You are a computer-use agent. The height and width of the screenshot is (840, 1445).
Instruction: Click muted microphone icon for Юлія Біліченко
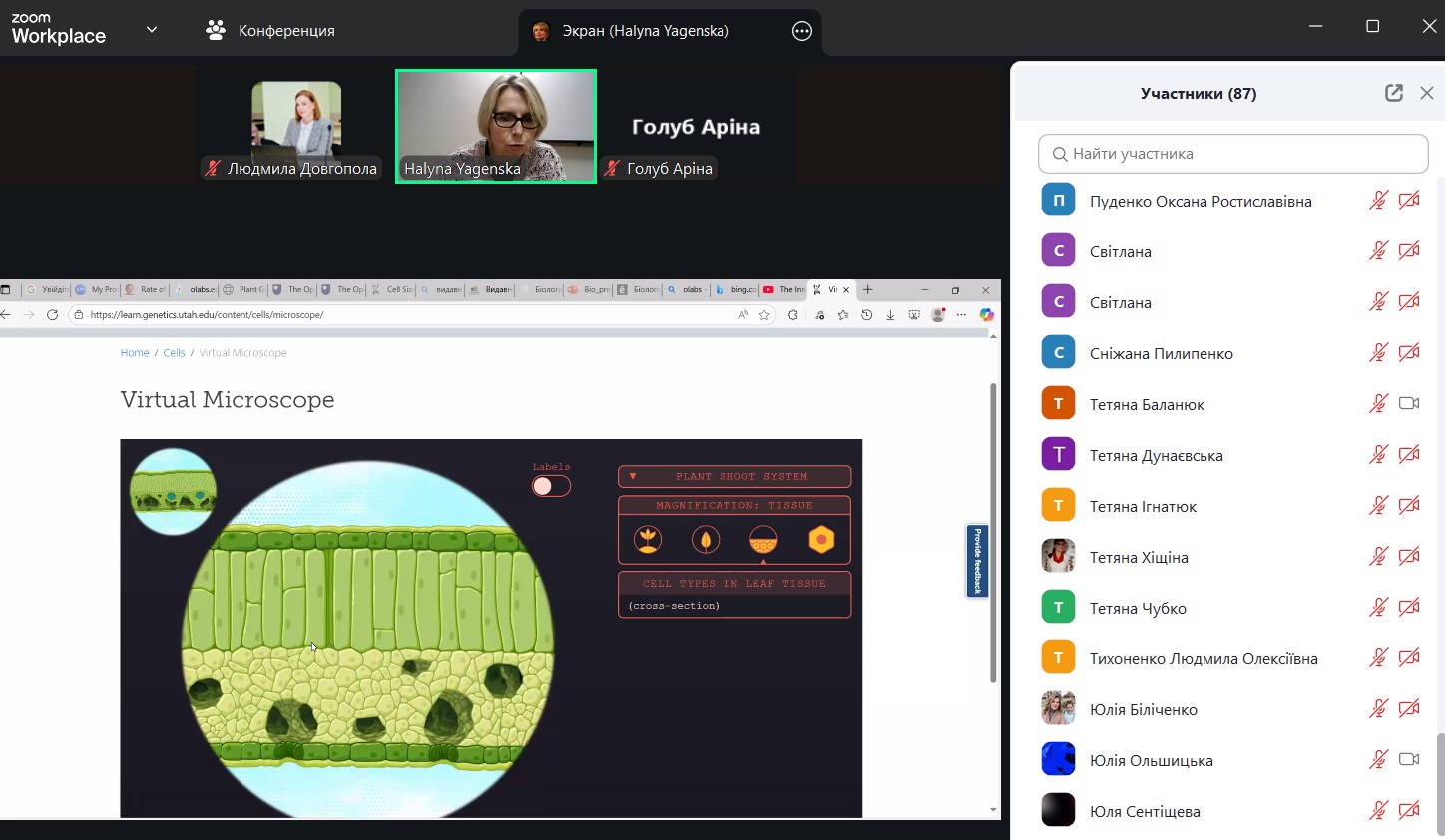coord(1378,709)
